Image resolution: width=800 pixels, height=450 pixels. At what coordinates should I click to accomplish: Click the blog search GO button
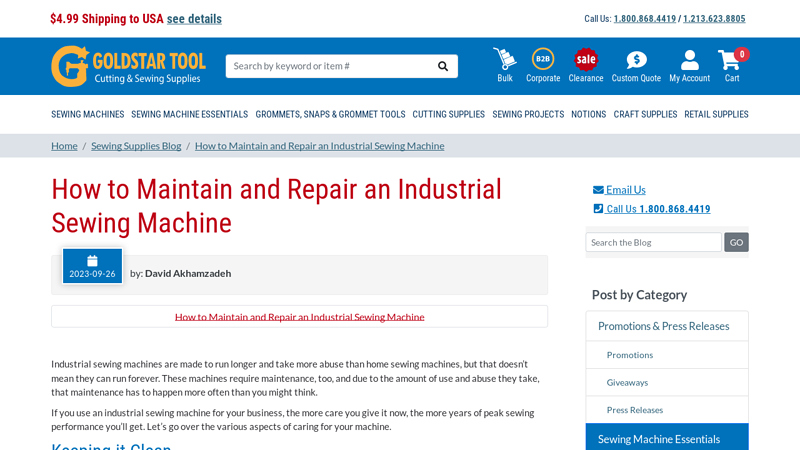click(736, 242)
